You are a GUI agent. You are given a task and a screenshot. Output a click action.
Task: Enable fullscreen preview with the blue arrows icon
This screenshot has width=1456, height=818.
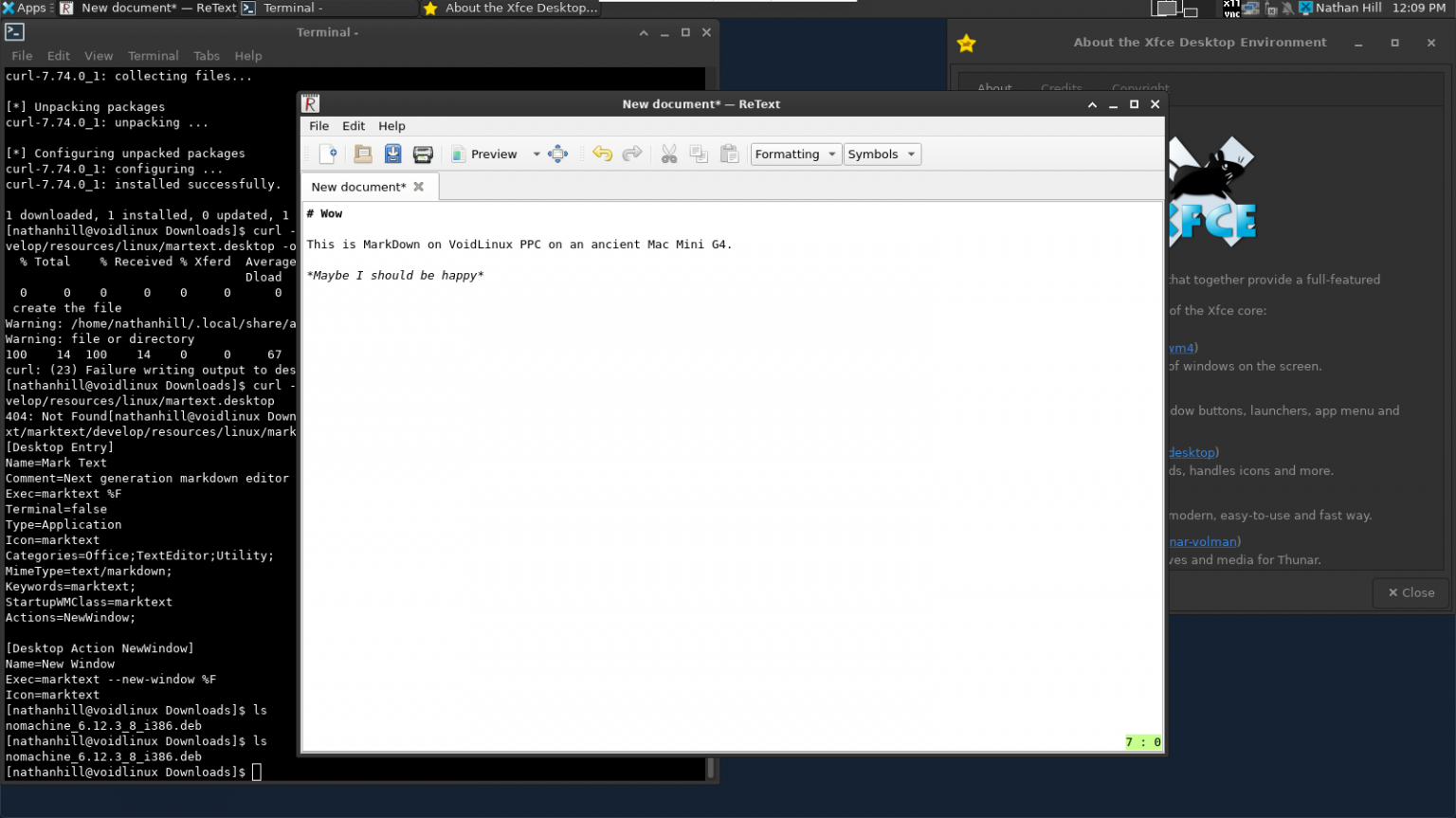[557, 154]
